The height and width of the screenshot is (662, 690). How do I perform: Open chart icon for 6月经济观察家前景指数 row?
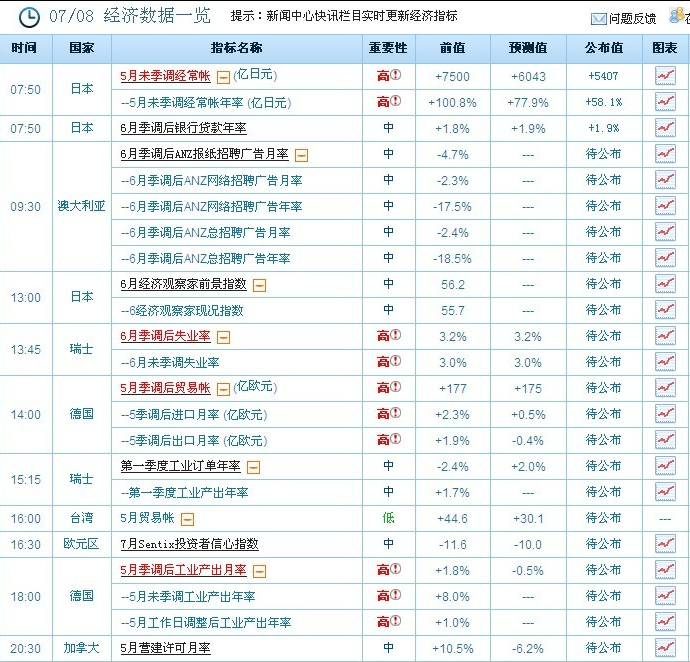[665, 283]
